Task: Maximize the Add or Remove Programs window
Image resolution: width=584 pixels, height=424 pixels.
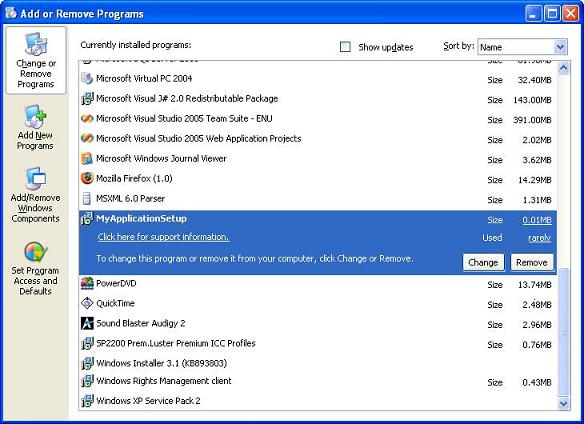Action: point(552,14)
